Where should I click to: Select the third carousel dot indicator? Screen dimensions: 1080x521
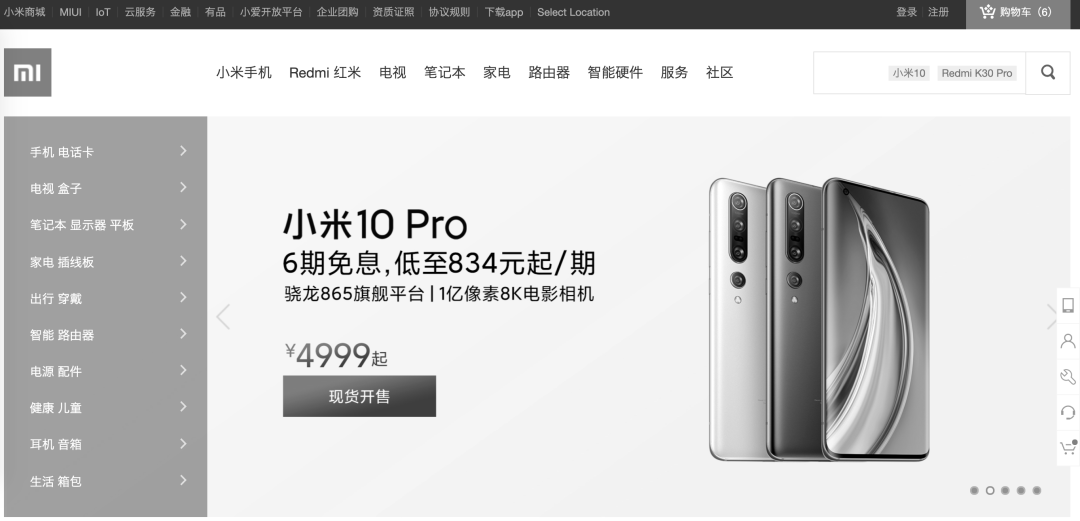coord(1006,491)
